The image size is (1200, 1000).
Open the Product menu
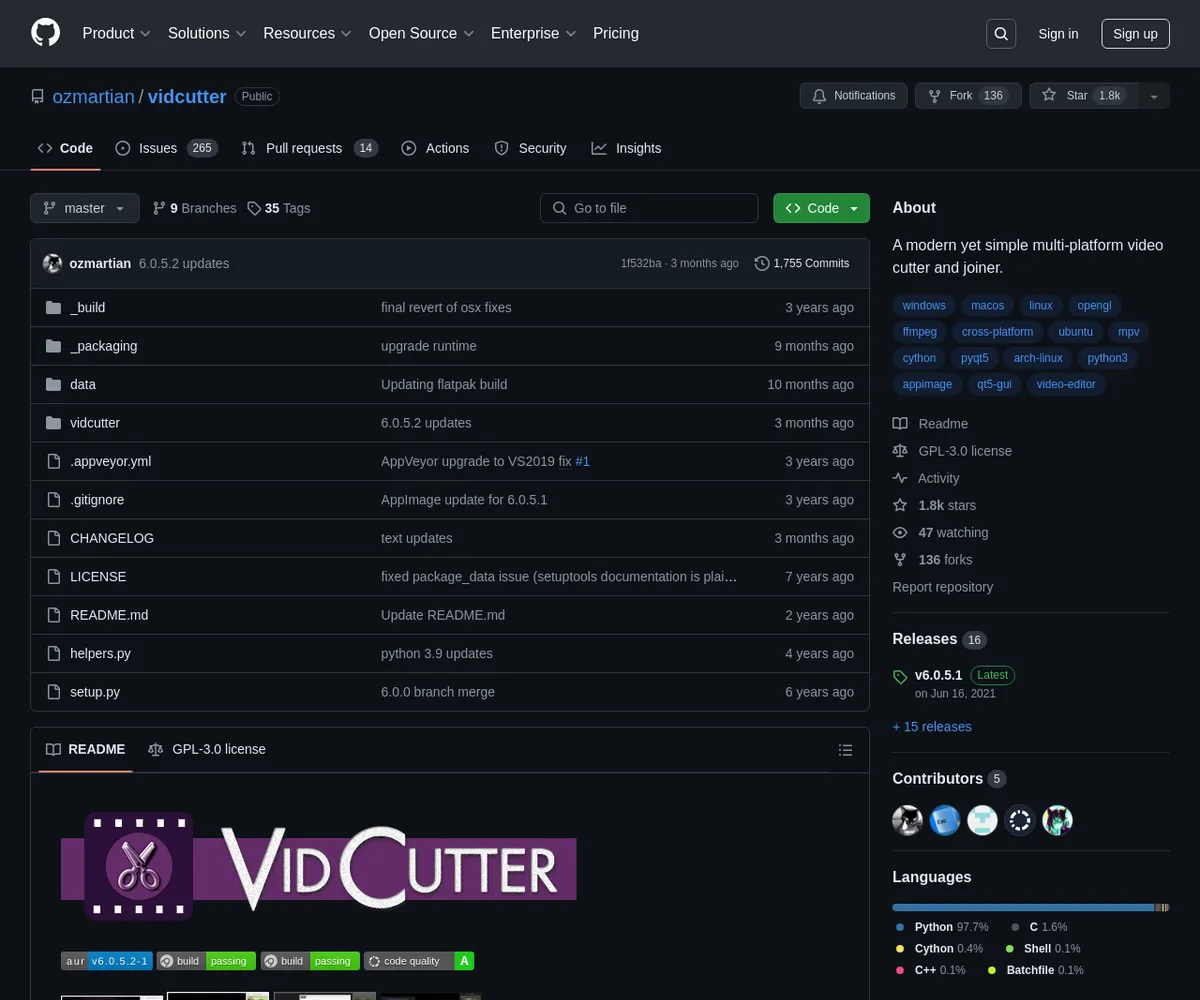pos(116,33)
